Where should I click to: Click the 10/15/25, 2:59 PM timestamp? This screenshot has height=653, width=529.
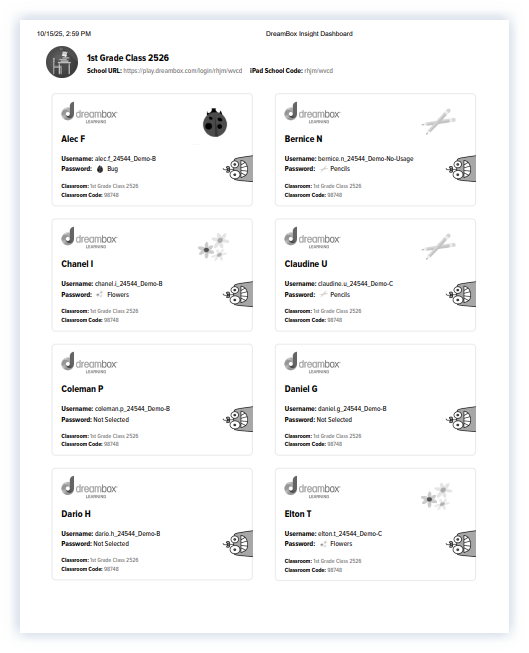[x=64, y=34]
